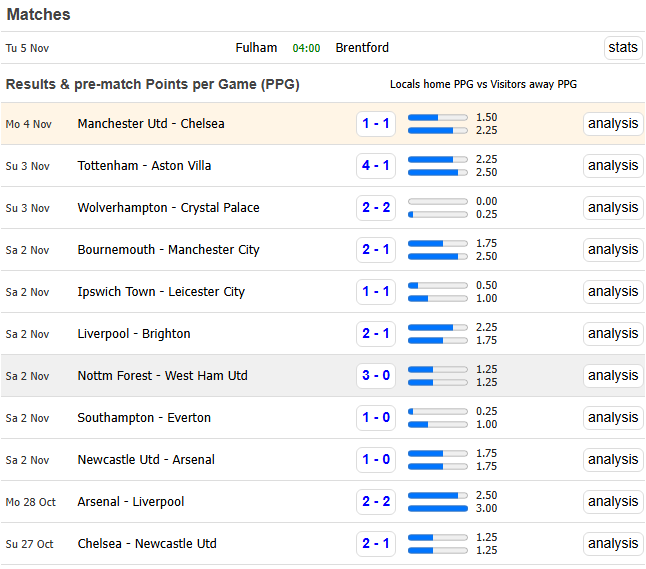
Task: Click the 2 - 1 score of Liverpool - Brighton
Action: coord(376,334)
